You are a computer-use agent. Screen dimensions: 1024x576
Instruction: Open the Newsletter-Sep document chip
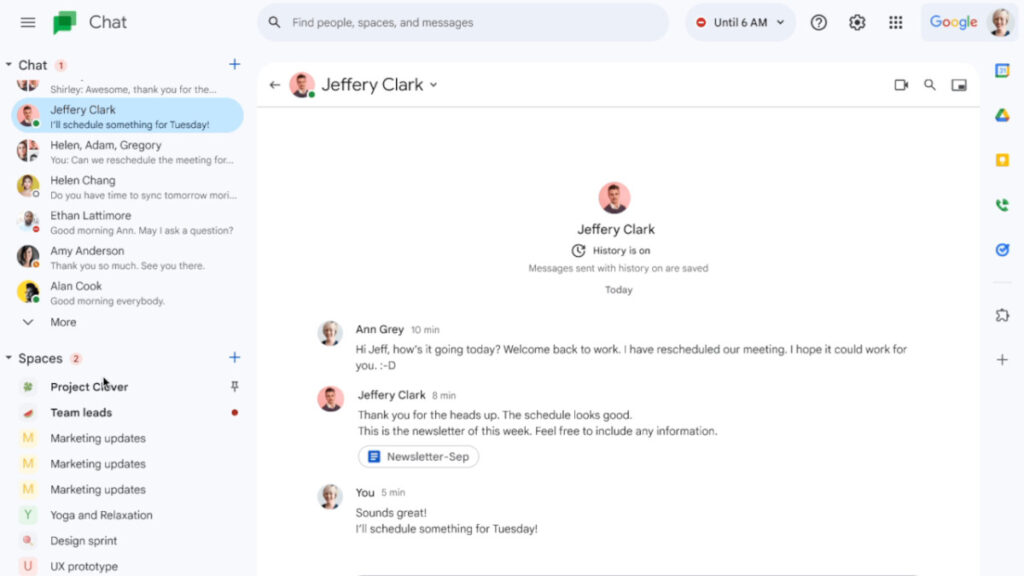click(x=418, y=456)
